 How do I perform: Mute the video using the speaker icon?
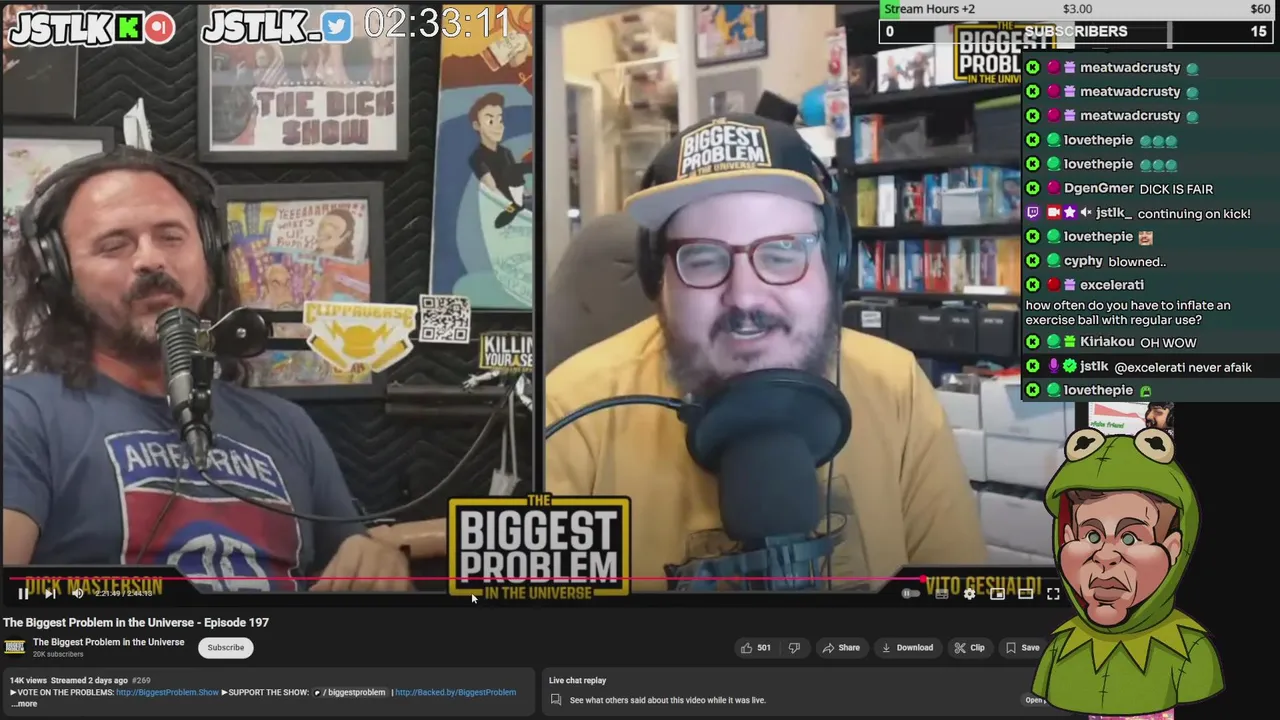coord(78,594)
